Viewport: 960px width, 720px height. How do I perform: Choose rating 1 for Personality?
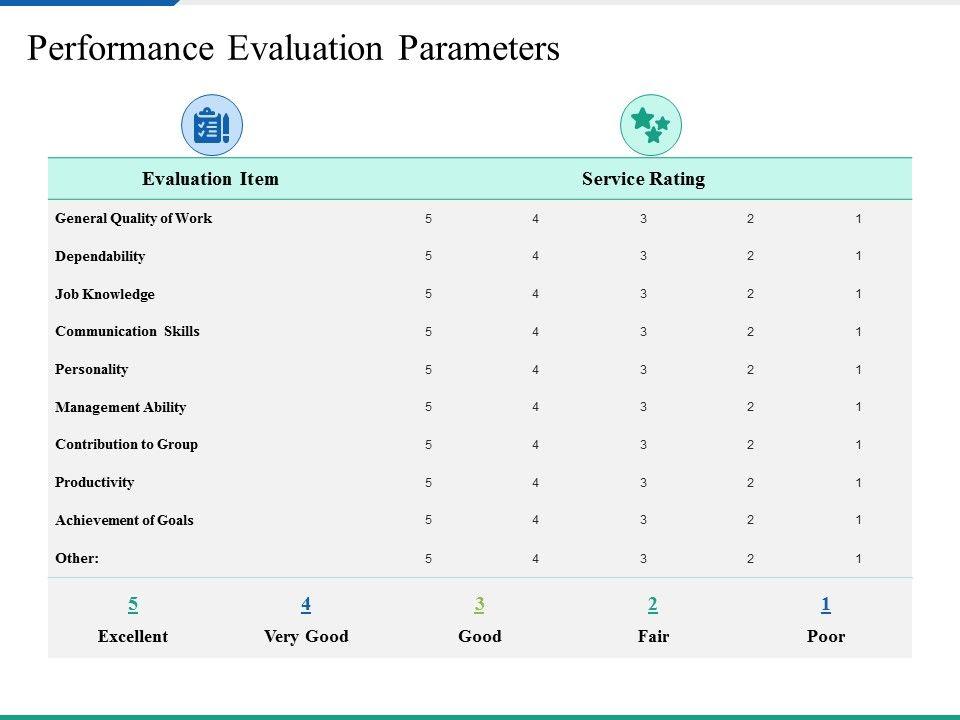(x=858, y=370)
